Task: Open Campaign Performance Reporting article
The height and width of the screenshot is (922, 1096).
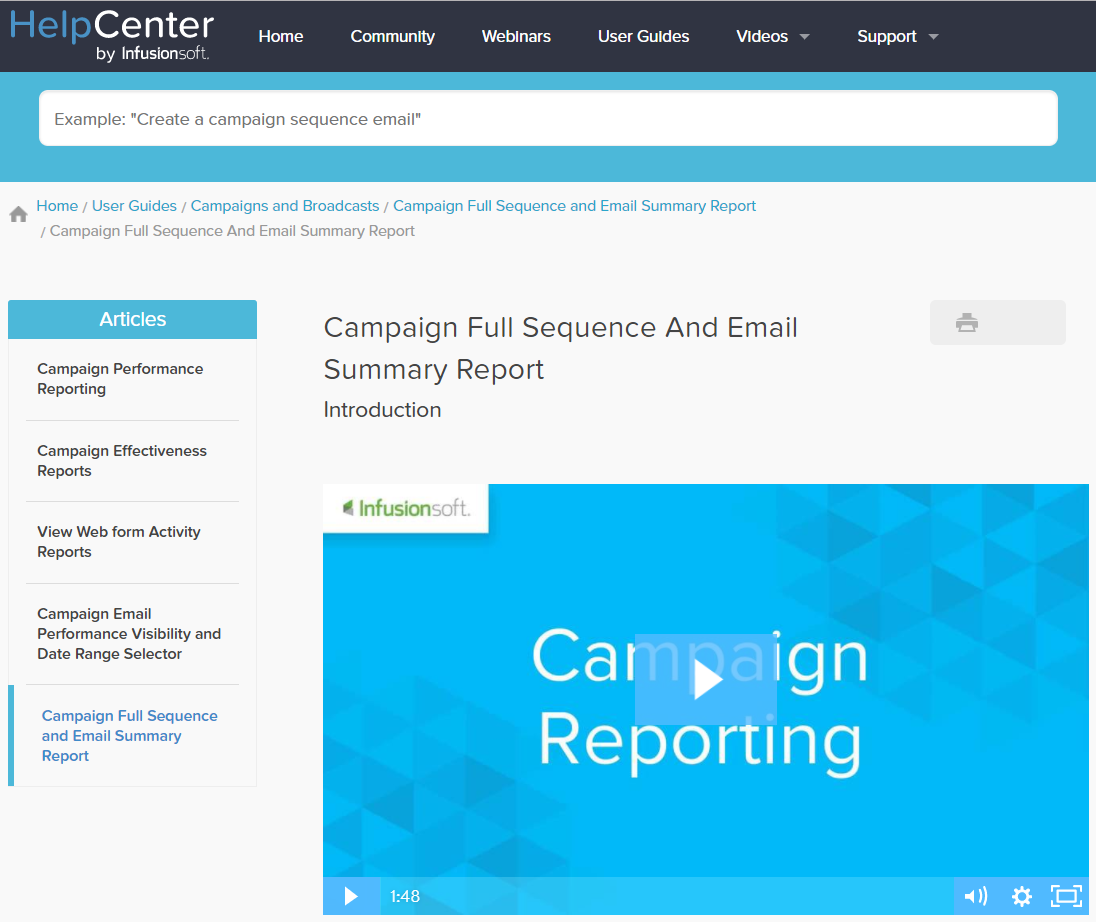Action: [120, 378]
